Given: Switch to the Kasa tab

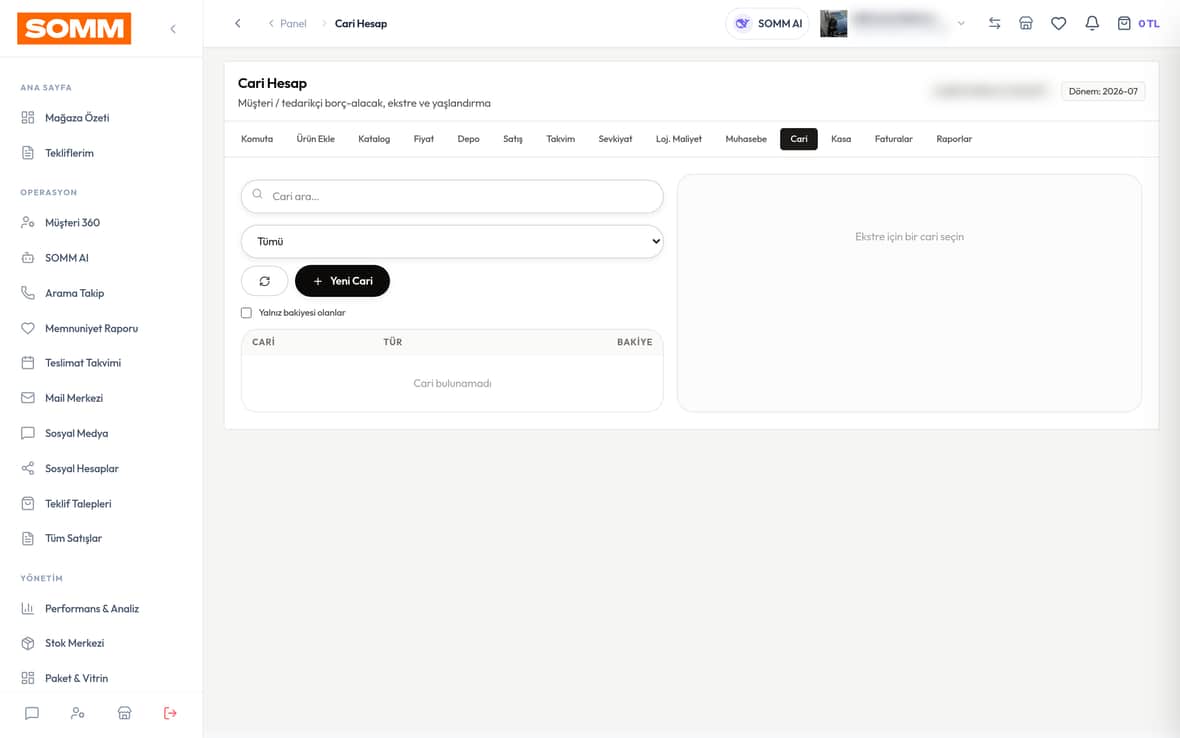Looking at the screenshot, I should 841,139.
